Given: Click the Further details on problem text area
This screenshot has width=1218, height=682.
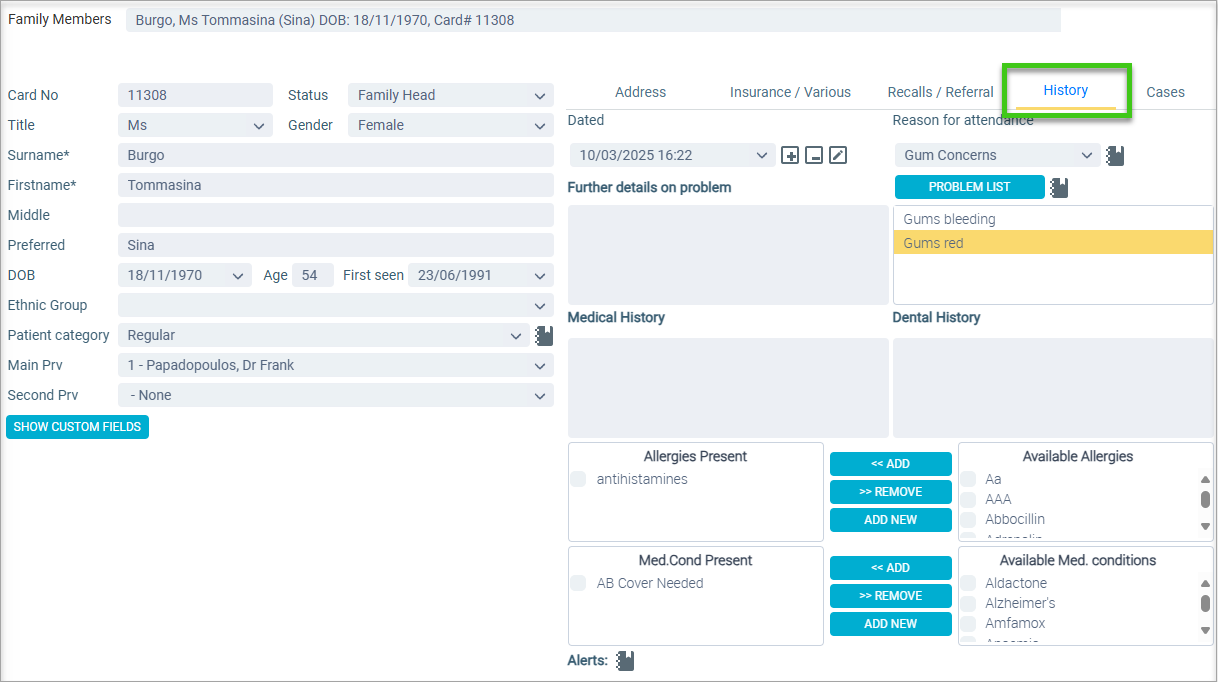Looking at the screenshot, I should [728, 255].
